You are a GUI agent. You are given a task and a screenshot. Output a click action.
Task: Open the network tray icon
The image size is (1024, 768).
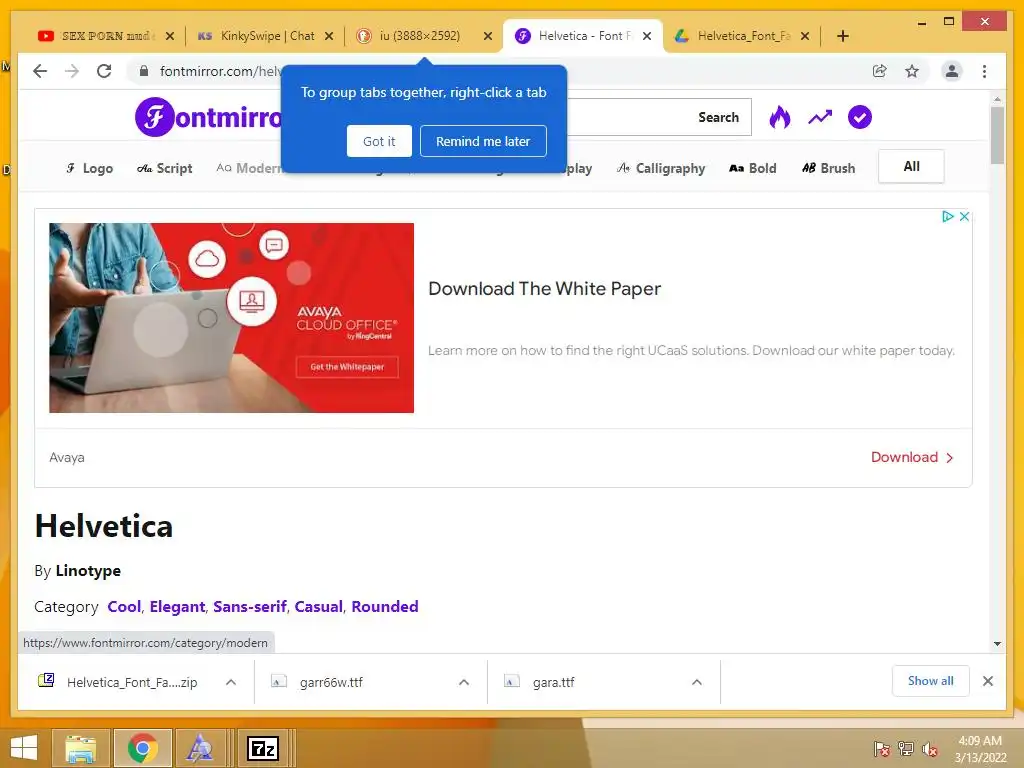905,749
